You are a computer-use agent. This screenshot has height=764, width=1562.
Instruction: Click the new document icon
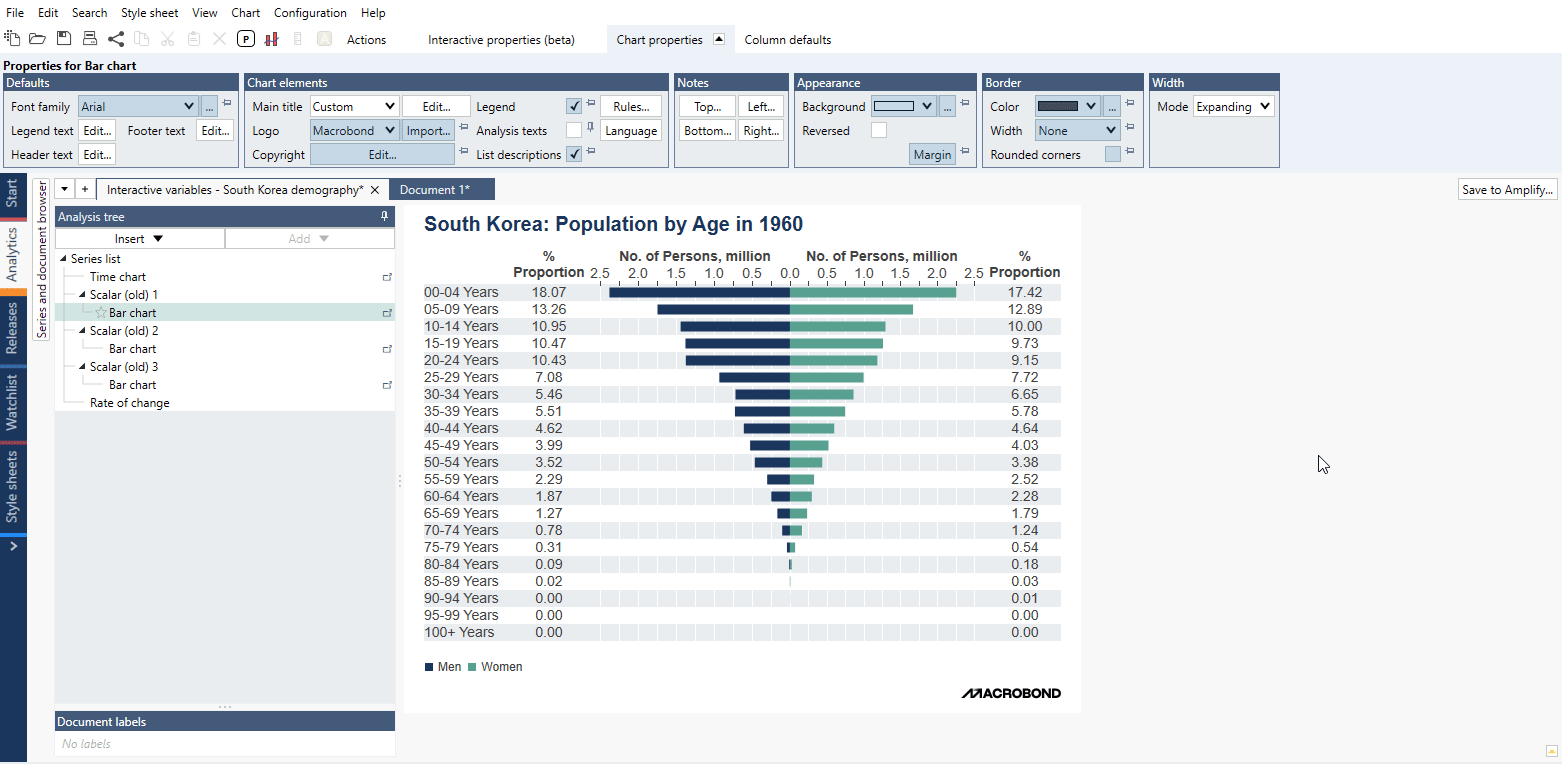click(12, 39)
